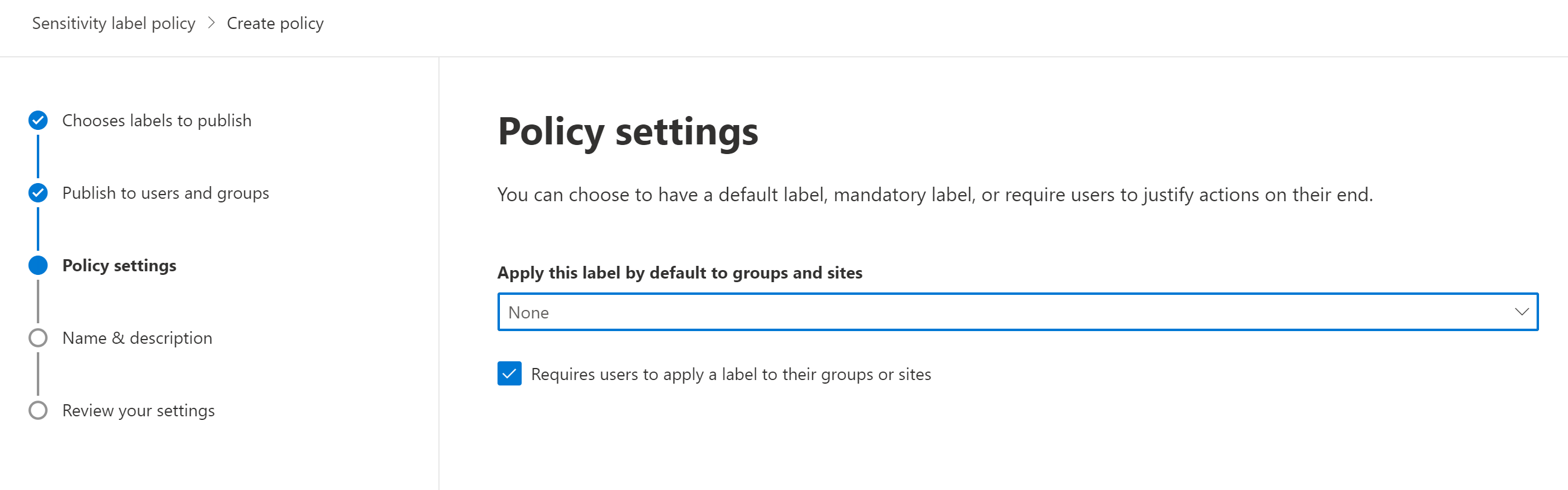
Task: Jump to the Name & description step
Action: pos(137,338)
